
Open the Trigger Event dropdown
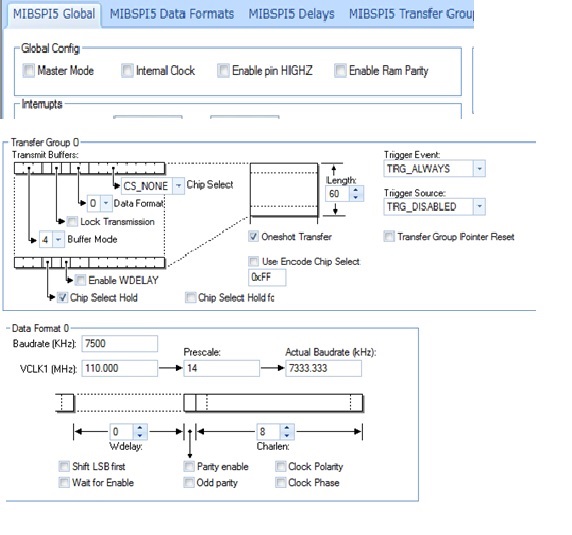coord(479,168)
